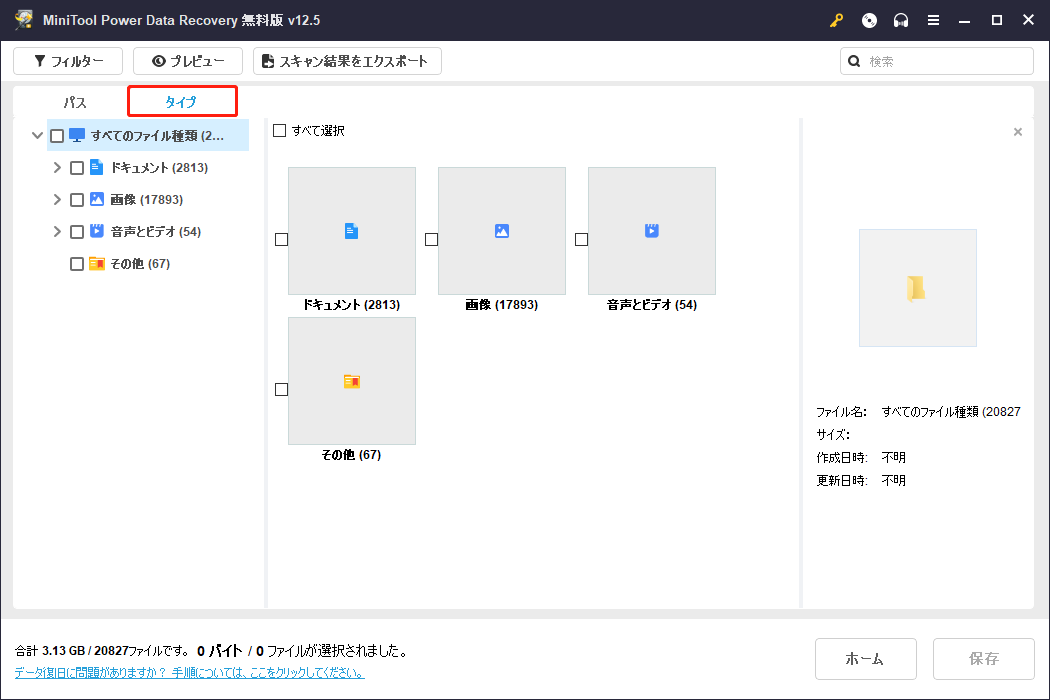The image size is (1050, 700).
Task: Select the すべてのファイル種類 tree label
Action: point(157,136)
